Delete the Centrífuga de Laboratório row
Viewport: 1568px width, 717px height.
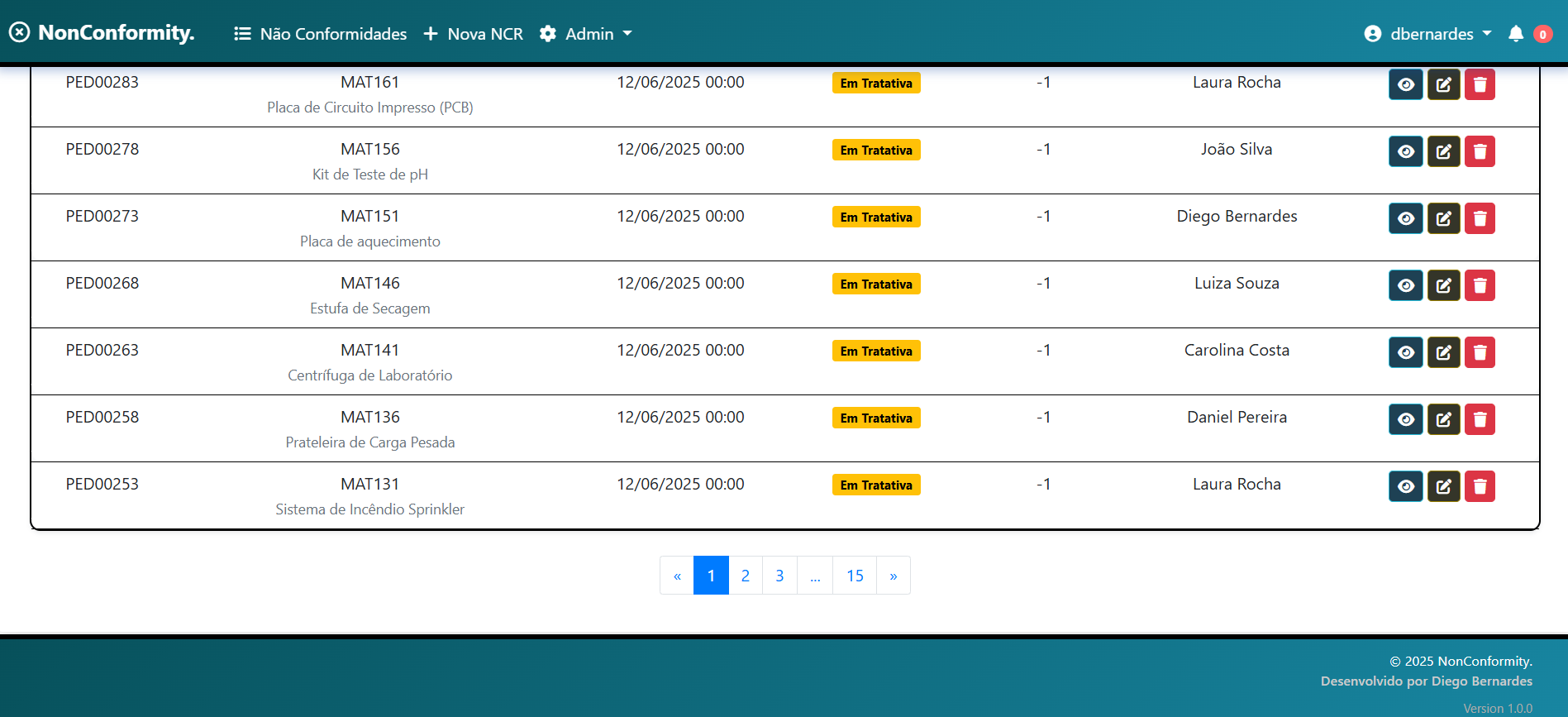click(x=1480, y=352)
